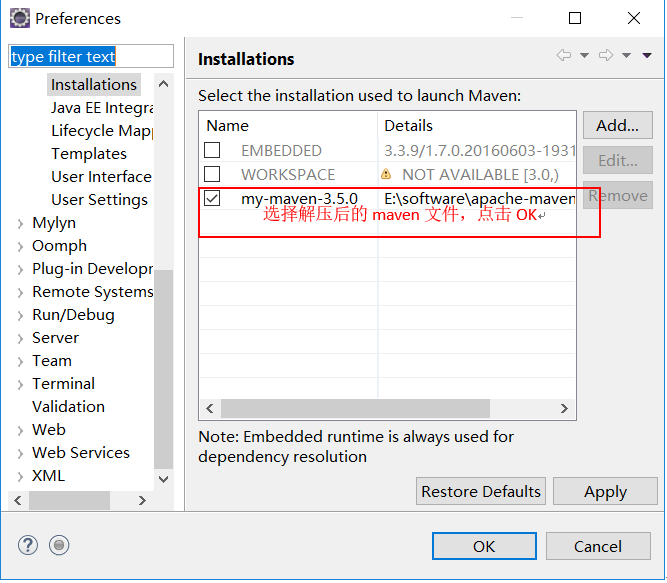Click the Apply button
The image size is (667, 583).
click(605, 492)
